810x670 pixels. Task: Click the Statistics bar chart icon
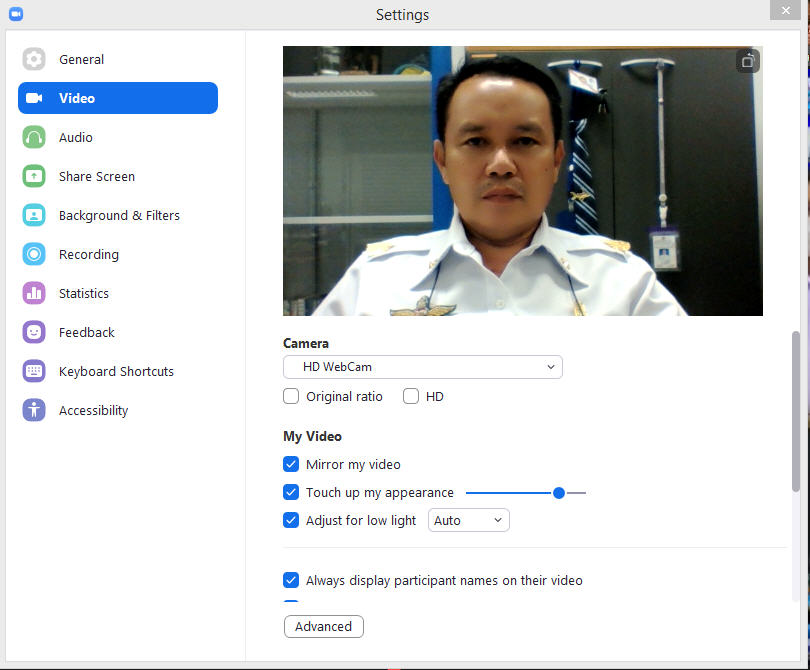click(x=34, y=293)
